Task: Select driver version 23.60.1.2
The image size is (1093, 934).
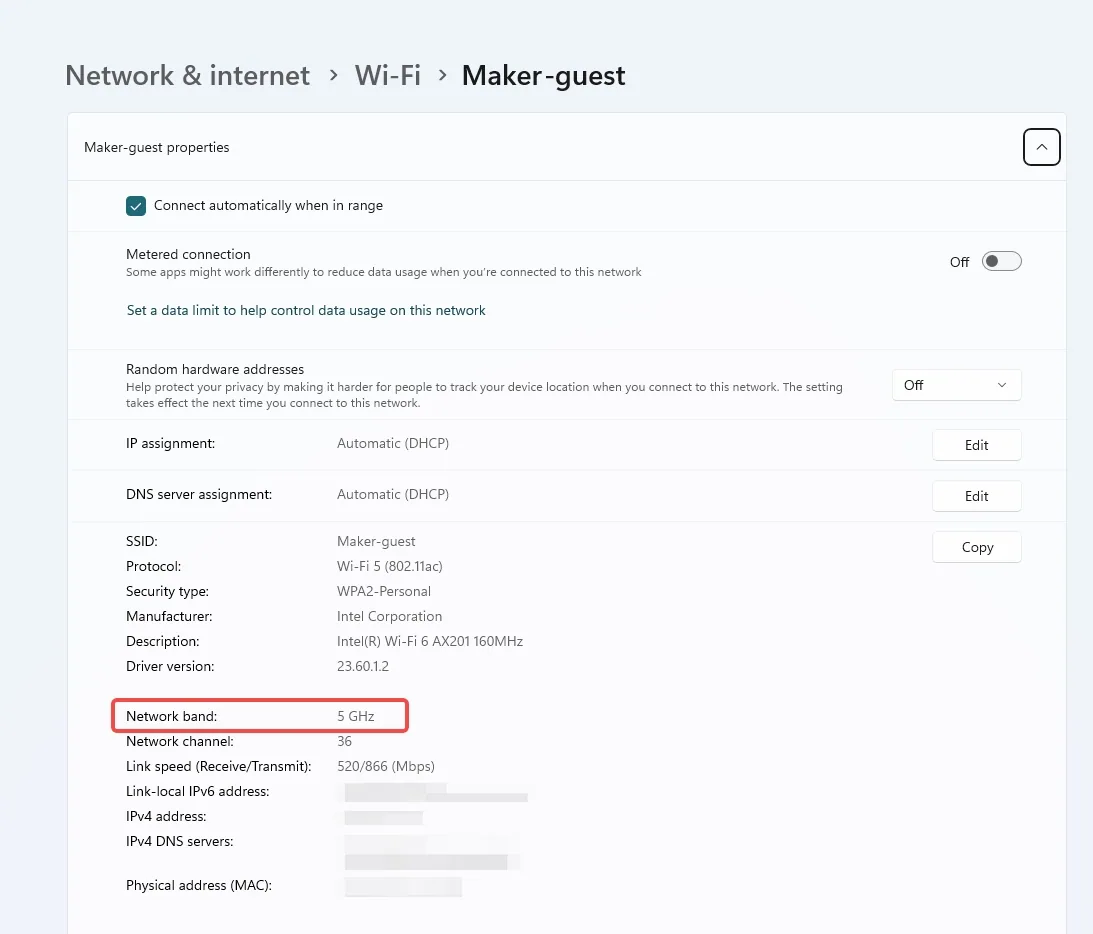Action: click(362, 666)
